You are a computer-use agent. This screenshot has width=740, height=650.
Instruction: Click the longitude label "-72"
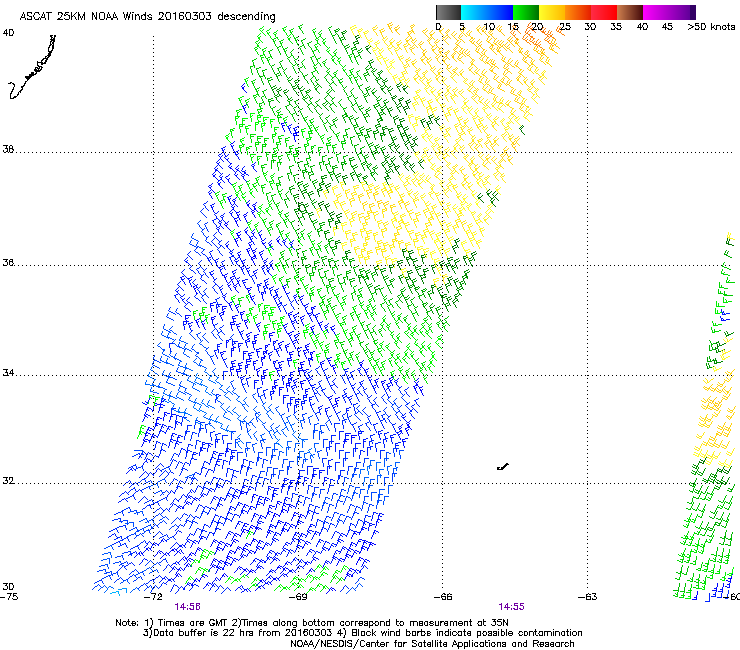tap(153, 597)
